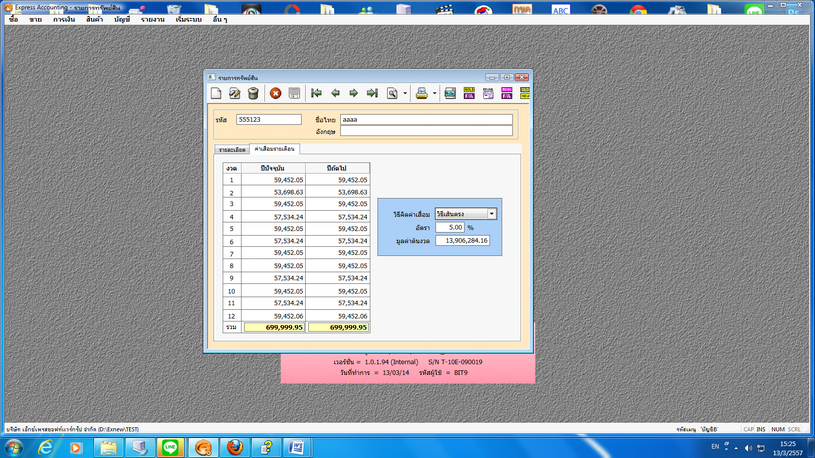Open the บัญชี menu in menu bar
The height and width of the screenshot is (458, 815).
click(123, 19)
